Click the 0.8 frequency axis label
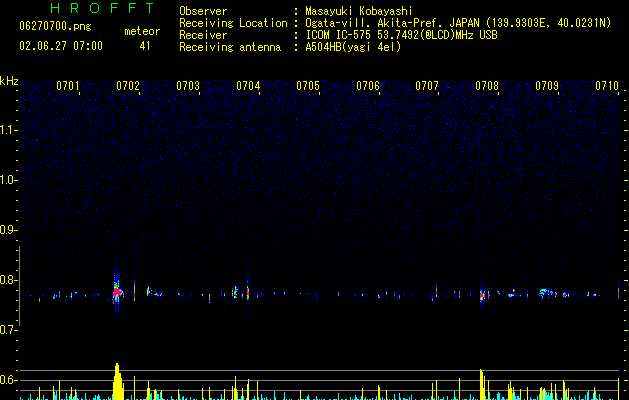 [8, 280]
